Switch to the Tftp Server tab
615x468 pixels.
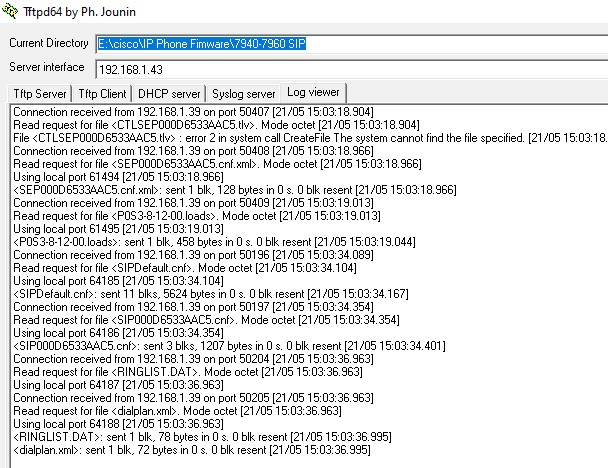36,93
